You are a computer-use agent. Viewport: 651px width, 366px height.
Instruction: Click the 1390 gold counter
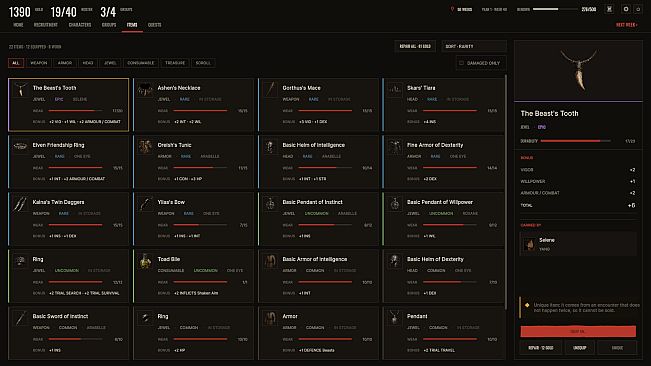point(20,12)
